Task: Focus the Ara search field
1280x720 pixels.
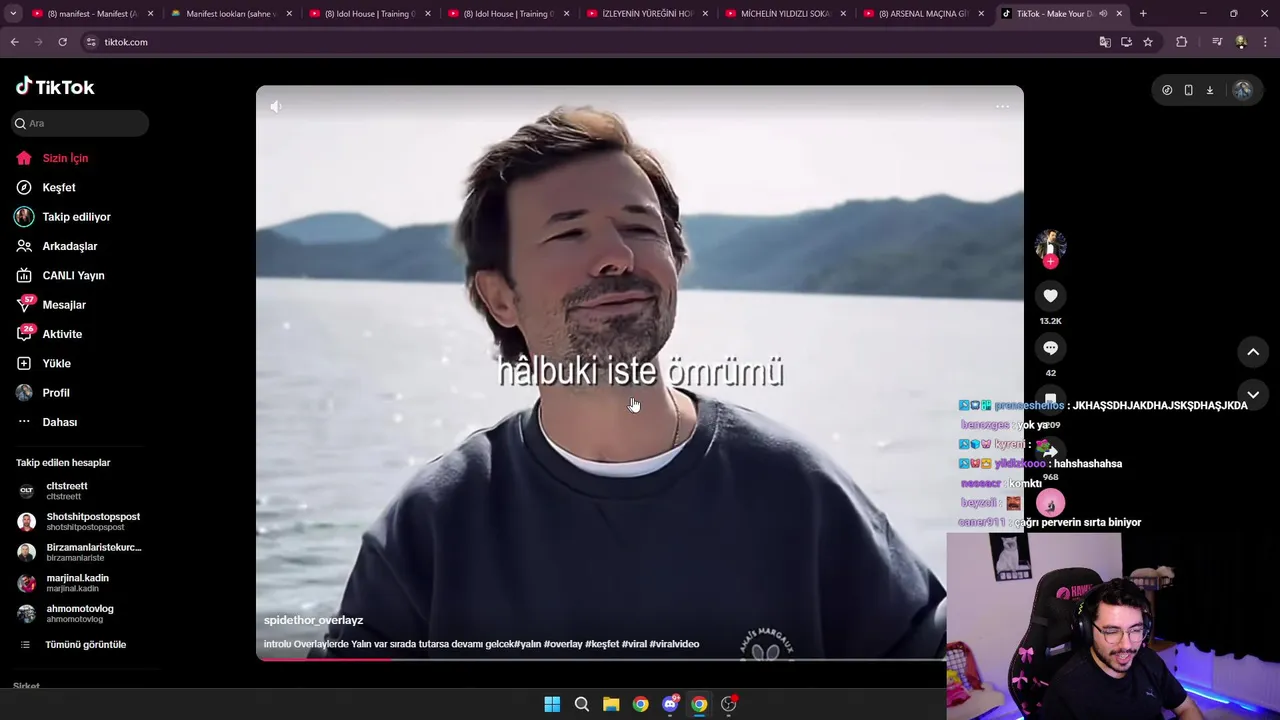Action: coord(80,123)
